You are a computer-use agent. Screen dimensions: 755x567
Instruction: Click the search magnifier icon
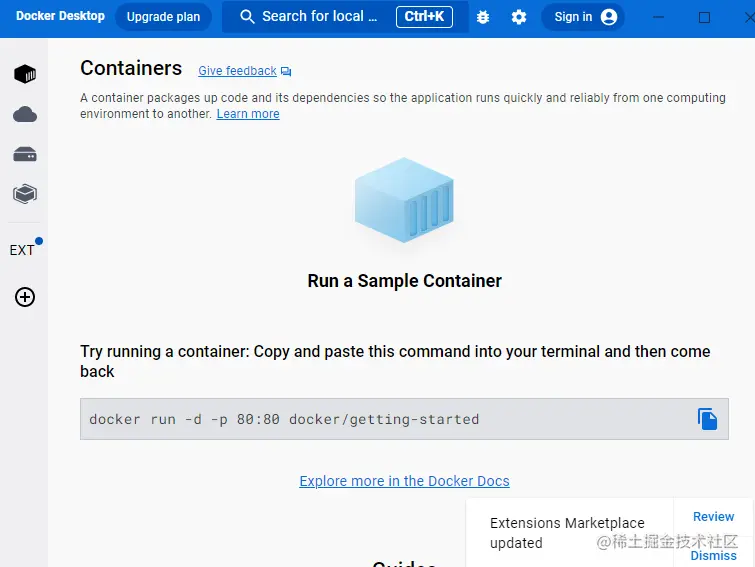click(x=247, y=17)
